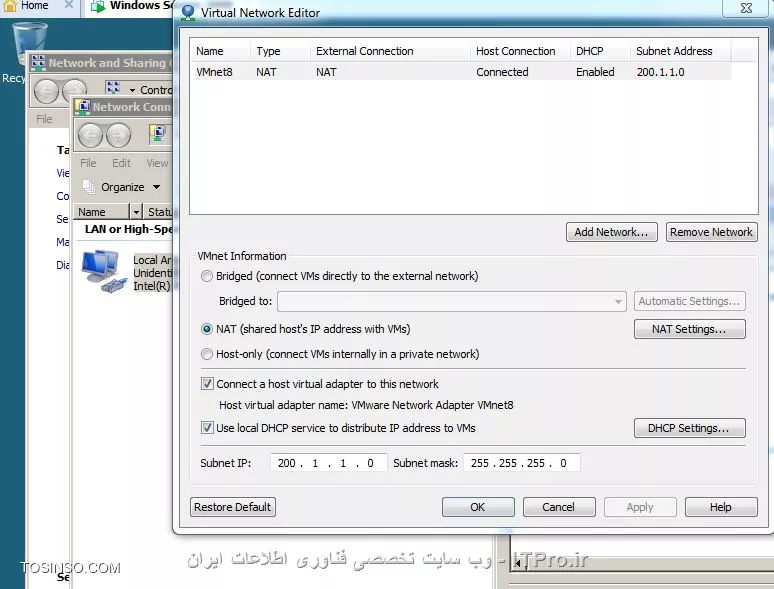Click the Remove Network button
This screenshot has width=774, height=589.
pos(711,232)
